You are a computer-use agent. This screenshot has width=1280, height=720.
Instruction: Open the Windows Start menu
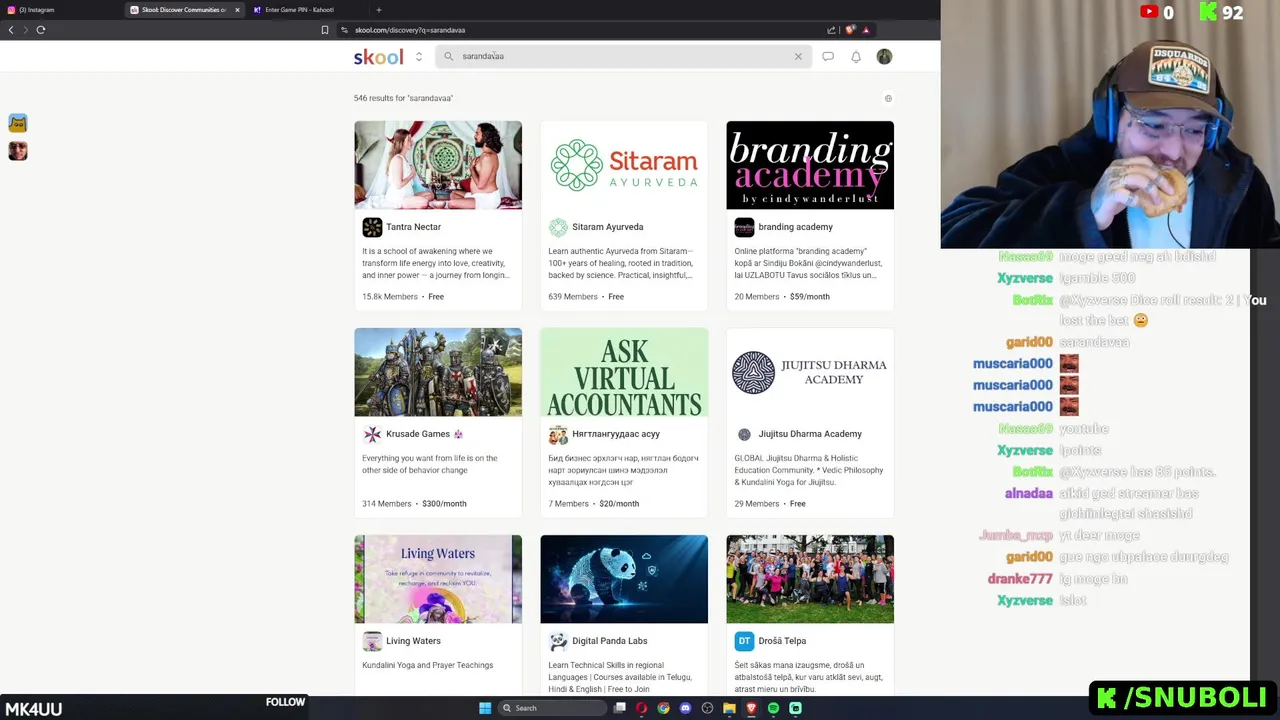pos(485,708)
